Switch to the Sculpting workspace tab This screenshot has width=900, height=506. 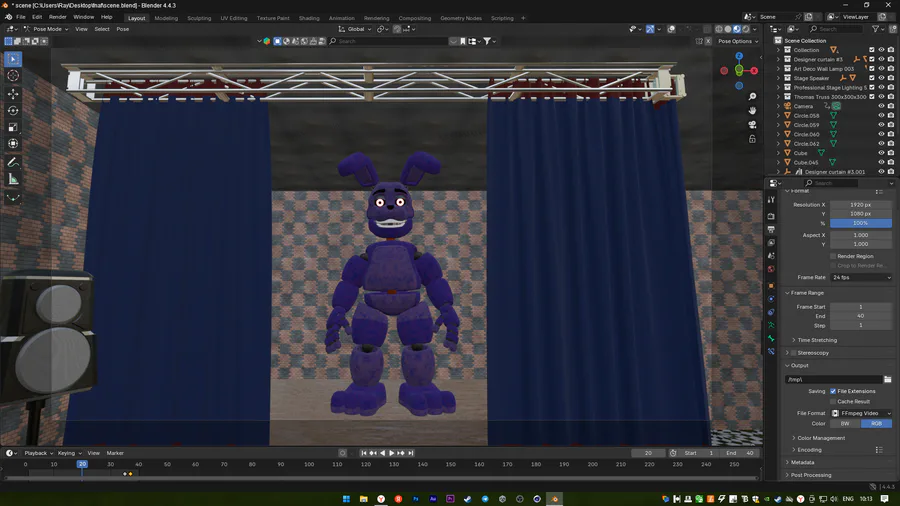pyautogui.click(x=199, y=18)
